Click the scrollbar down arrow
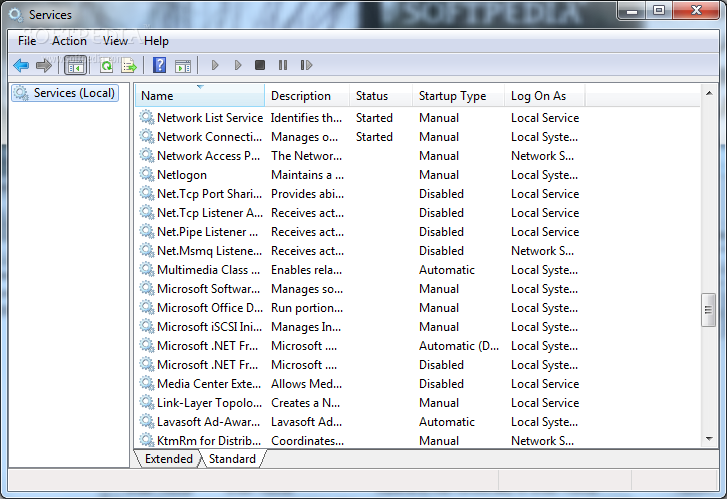Screen dimensions: 727x499 pos(709,438)
